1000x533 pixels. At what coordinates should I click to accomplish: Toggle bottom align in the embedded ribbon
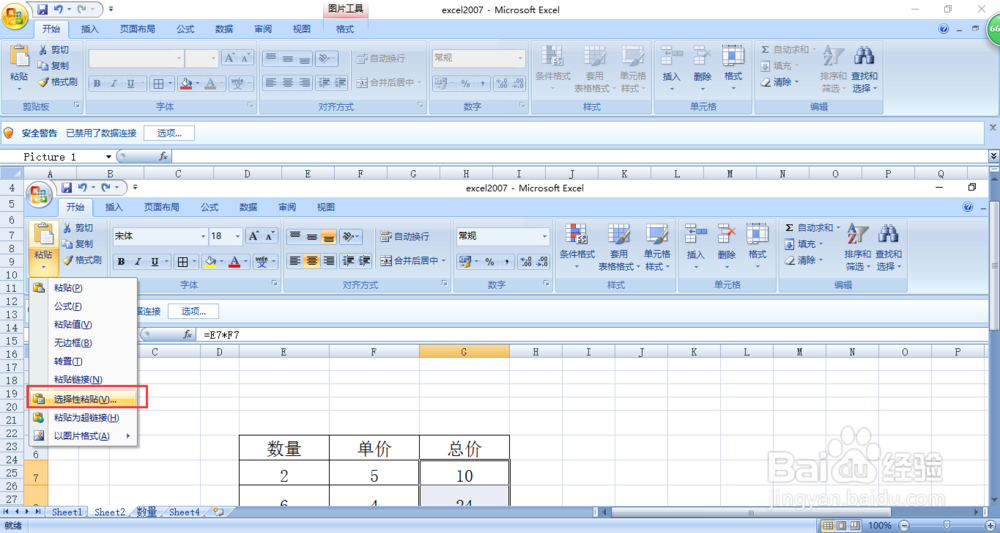pyautogui.click(x=328, y=236)
